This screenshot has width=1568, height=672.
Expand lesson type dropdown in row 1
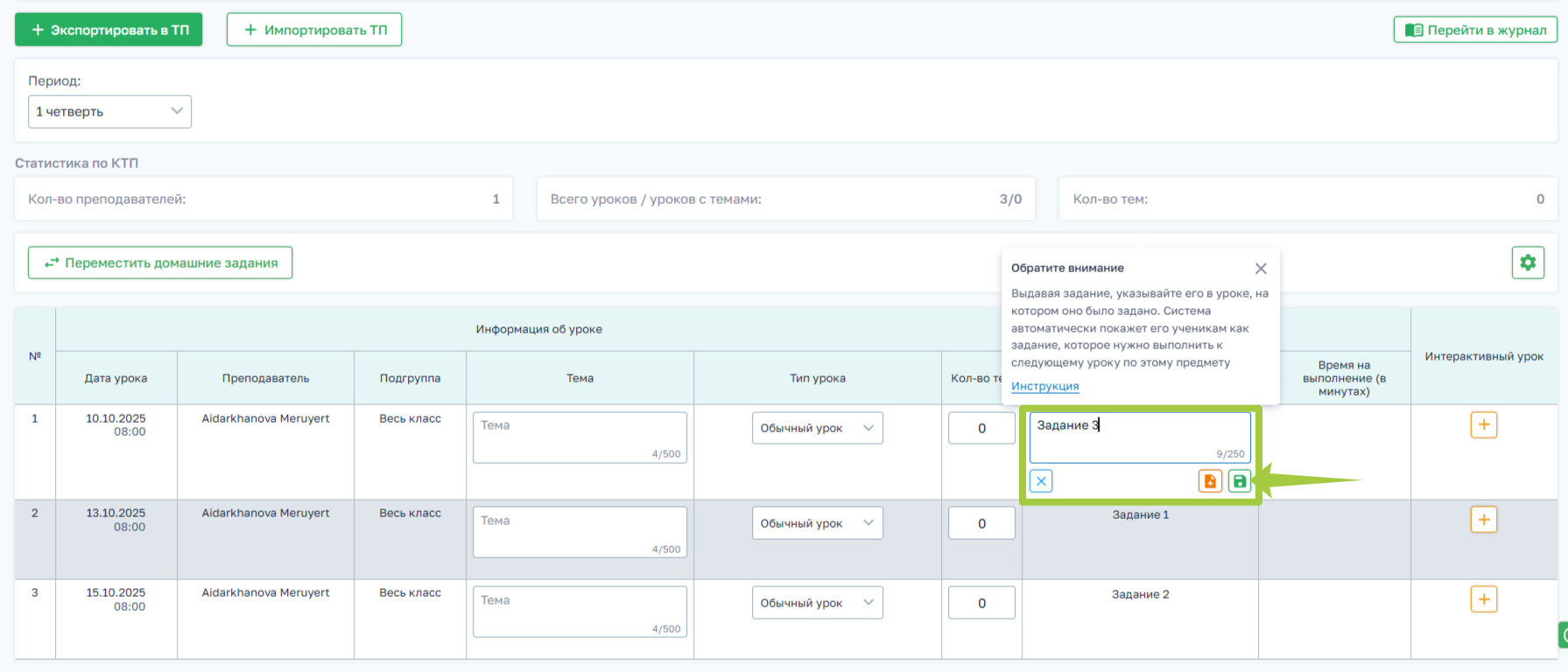(x=817, y=428)
